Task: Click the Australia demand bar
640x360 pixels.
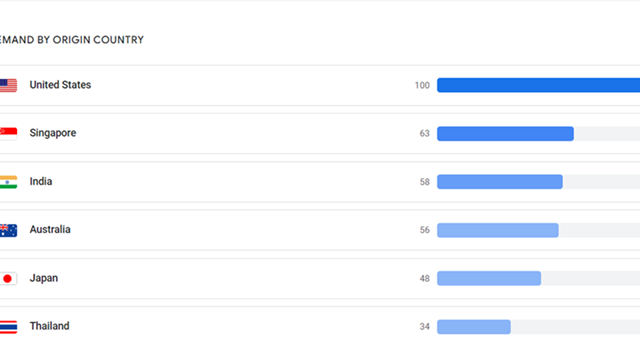Action: click(498, 230)
